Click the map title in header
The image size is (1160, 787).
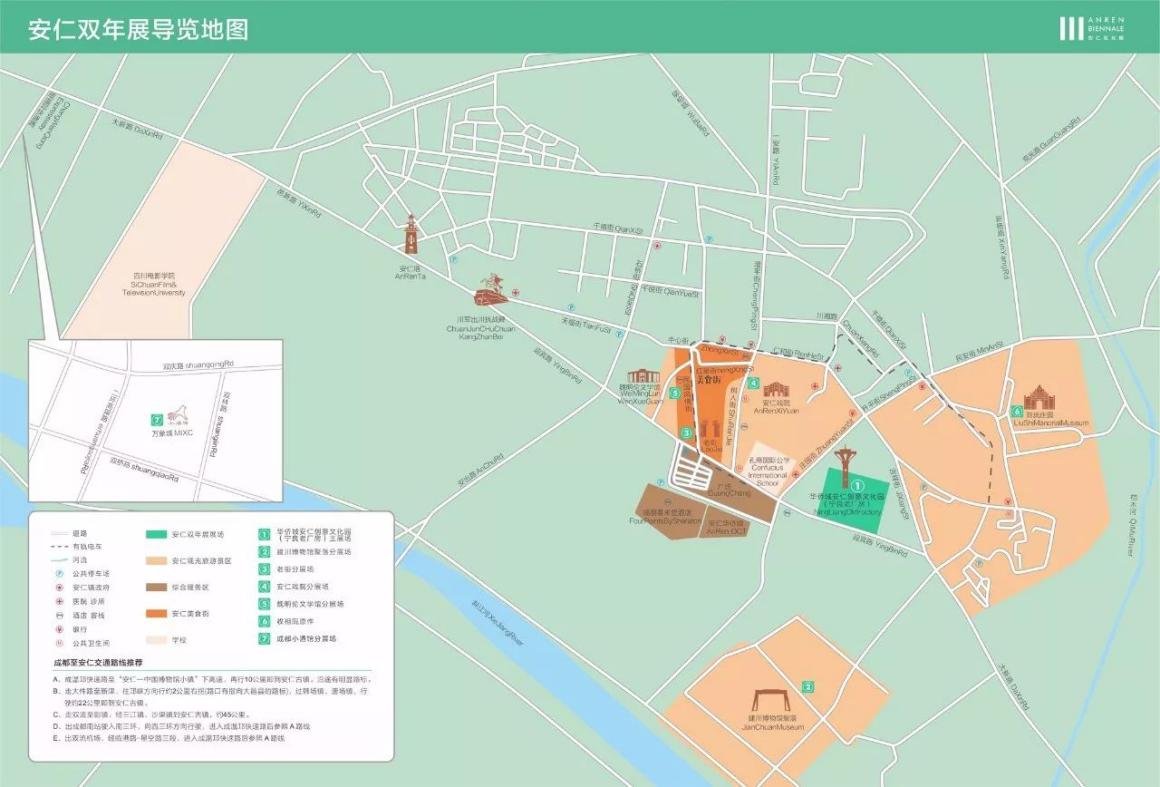[138, 27]
